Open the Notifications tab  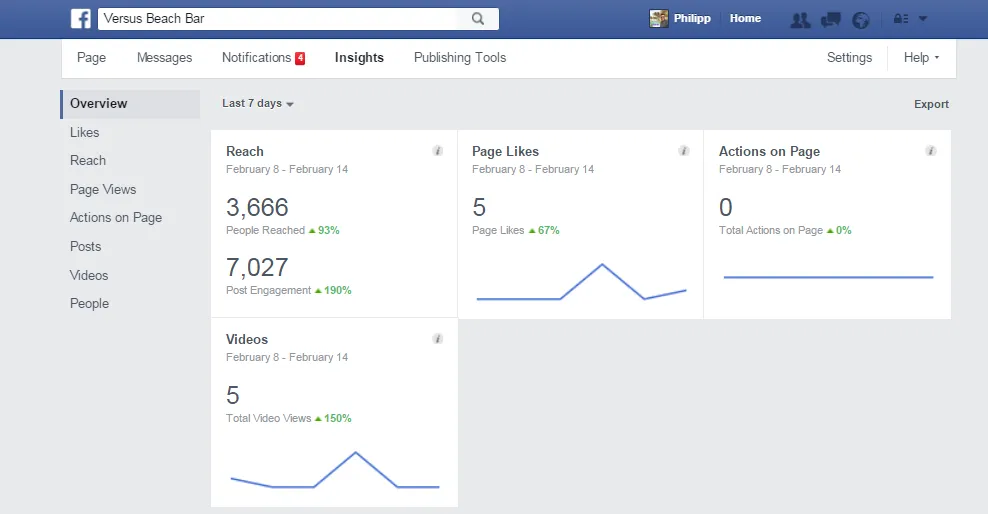tap(256, 57)
